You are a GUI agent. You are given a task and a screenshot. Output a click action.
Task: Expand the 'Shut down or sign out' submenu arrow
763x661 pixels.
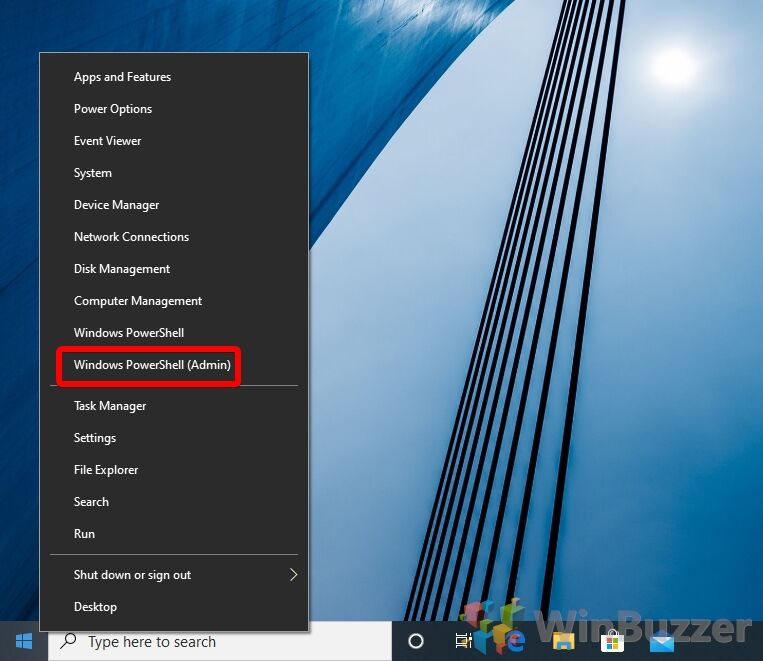(293, 575)
